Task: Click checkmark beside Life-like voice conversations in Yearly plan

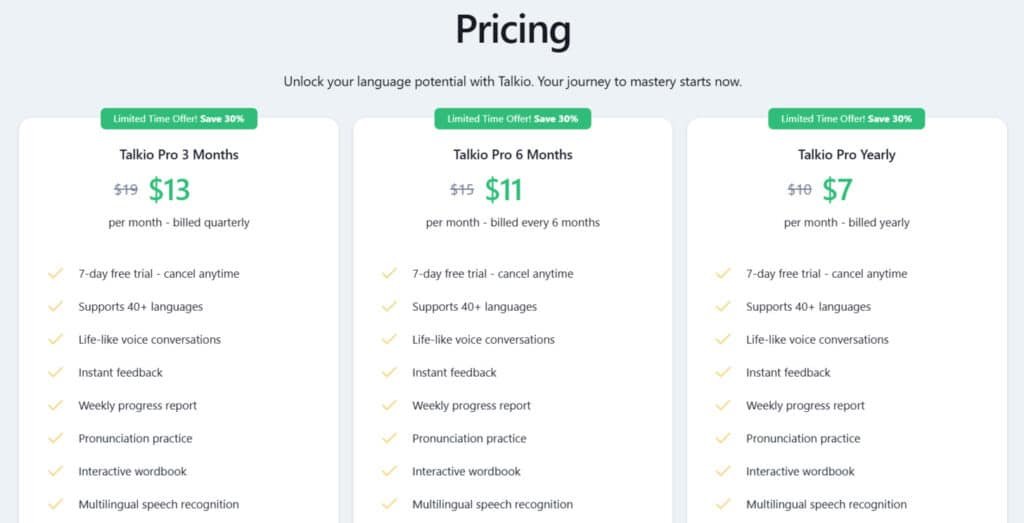Action: [723, 339]
